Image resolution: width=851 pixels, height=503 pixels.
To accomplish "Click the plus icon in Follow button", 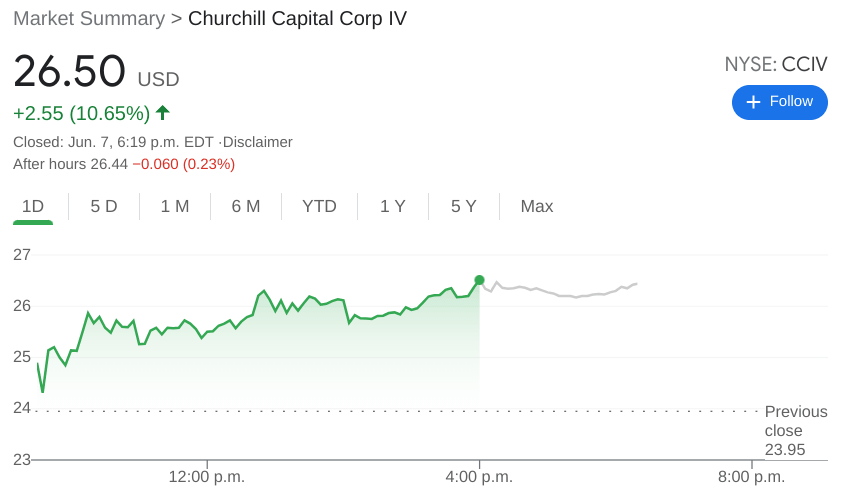I will point(753,102).
